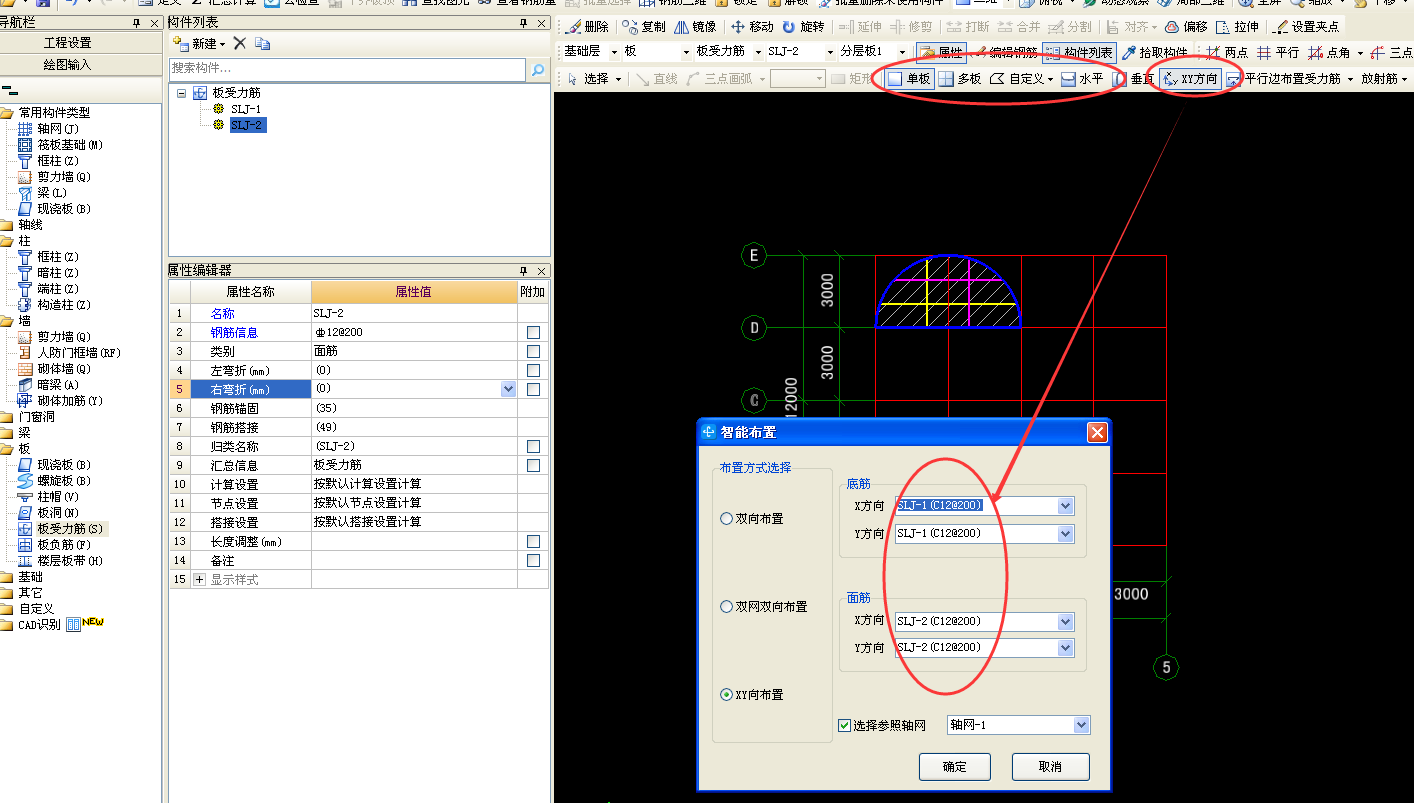Click the 搜索构件 search input field

coord(347,69)
